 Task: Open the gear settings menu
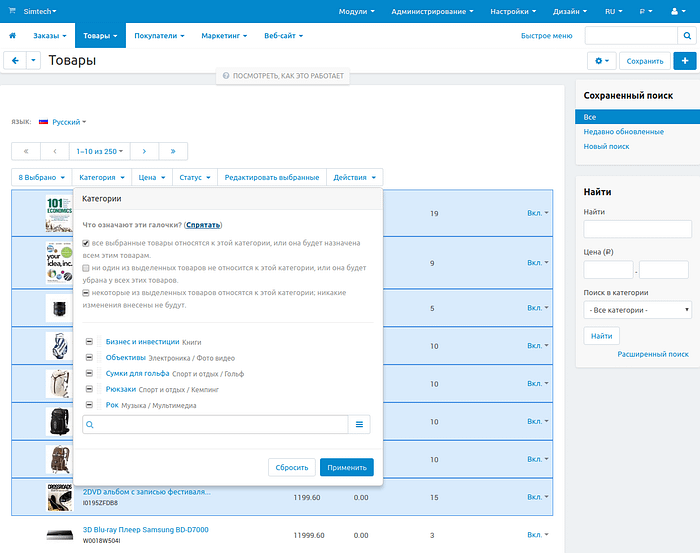[x=602, y=61]
